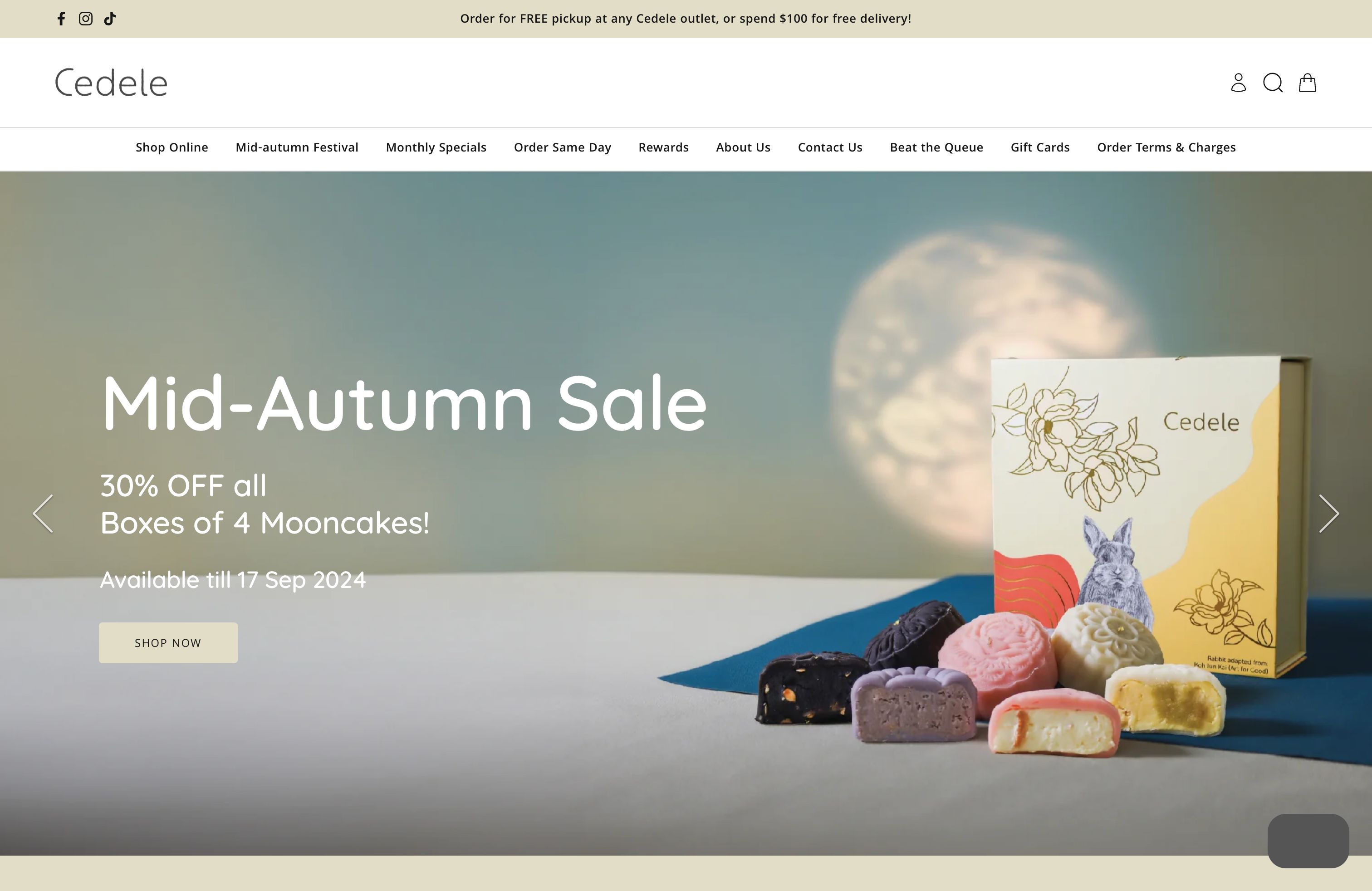Open the search magnifier icon
1372x891 pixels.
click(1273, 83)
